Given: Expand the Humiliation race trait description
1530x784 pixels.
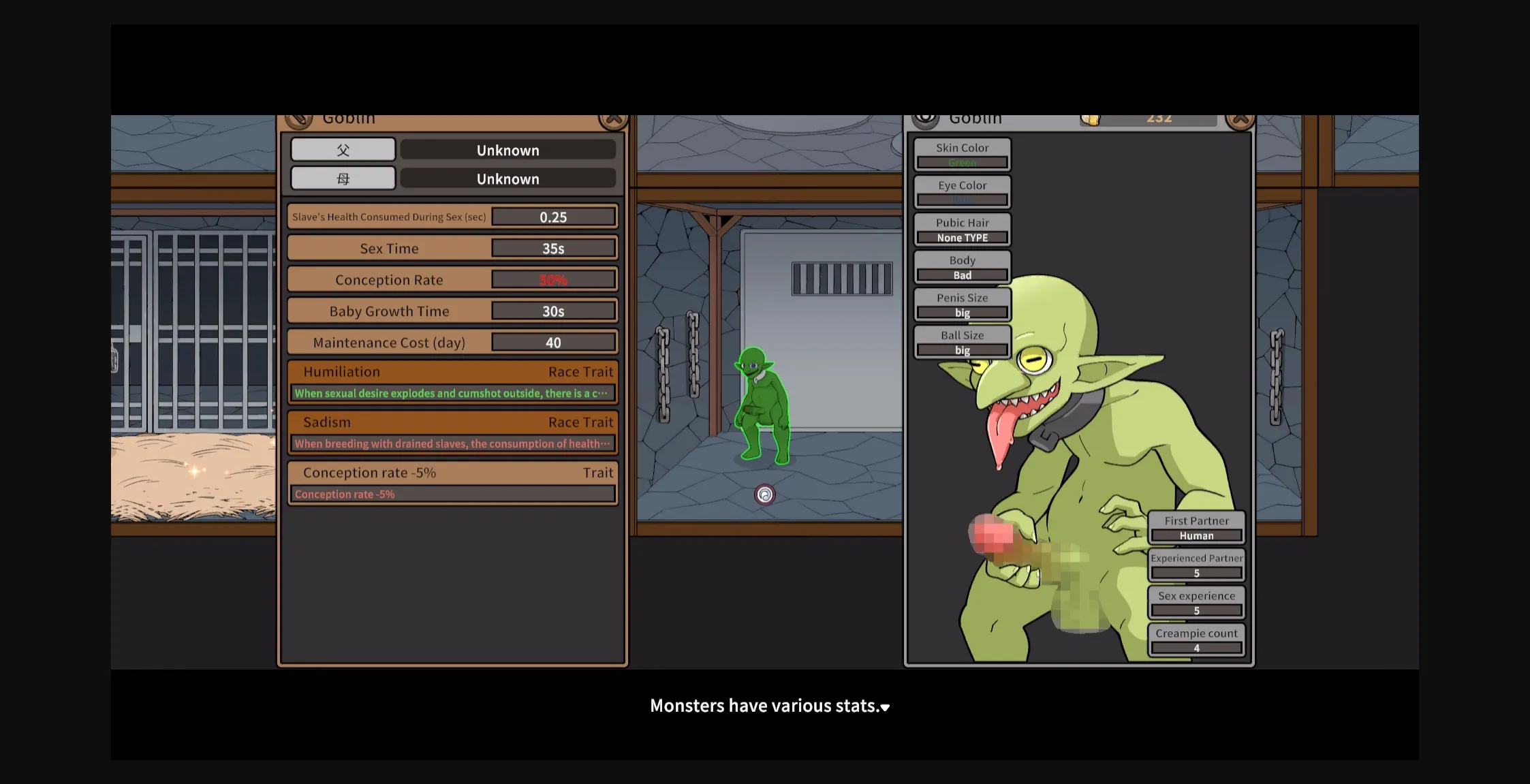Looking at the screenshot, I should [452, 393].
